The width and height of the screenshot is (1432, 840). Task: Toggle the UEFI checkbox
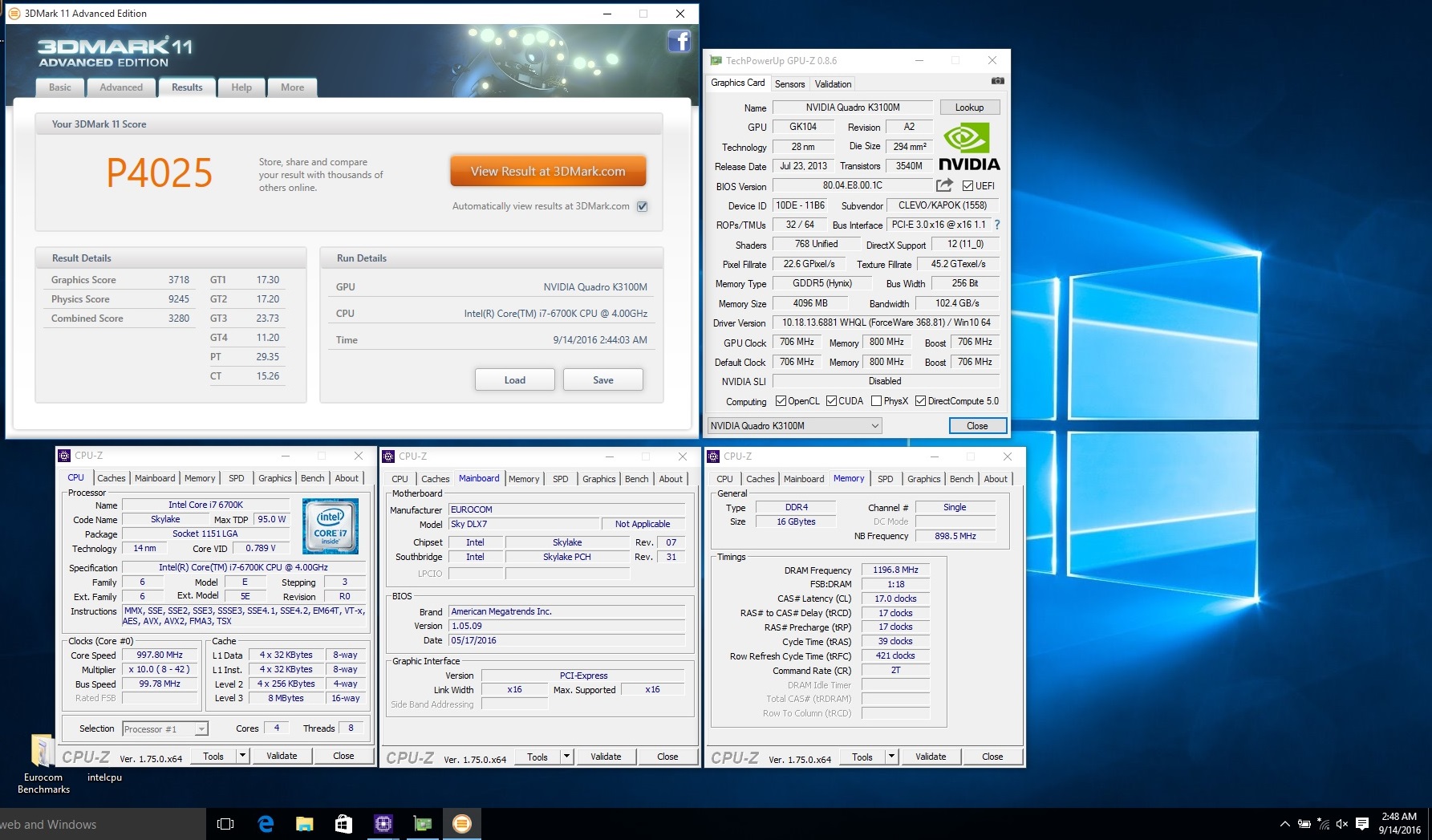(x=968, y=186)
